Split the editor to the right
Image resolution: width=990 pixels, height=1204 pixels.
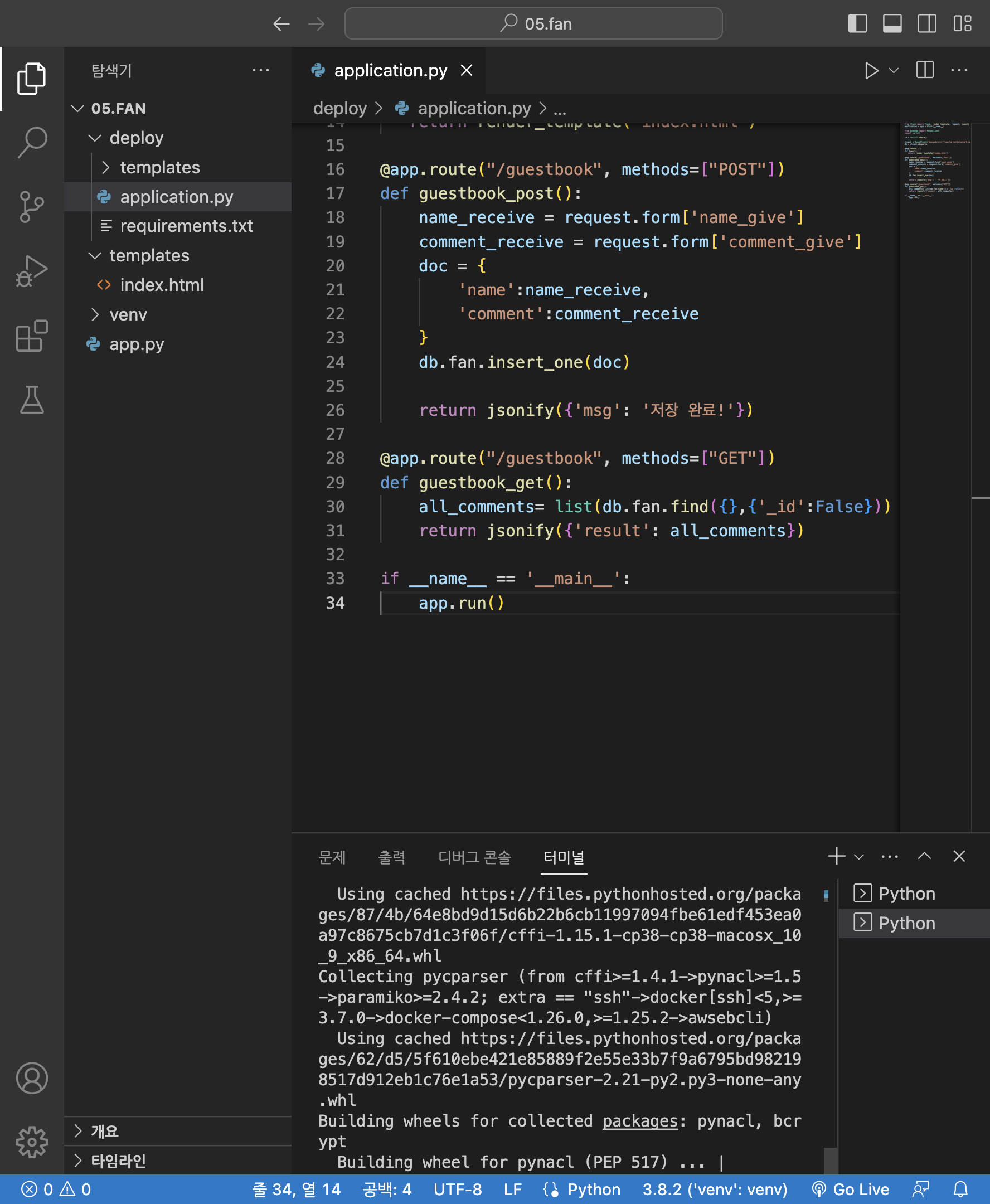pyautogui.click(x=925, y=70)
